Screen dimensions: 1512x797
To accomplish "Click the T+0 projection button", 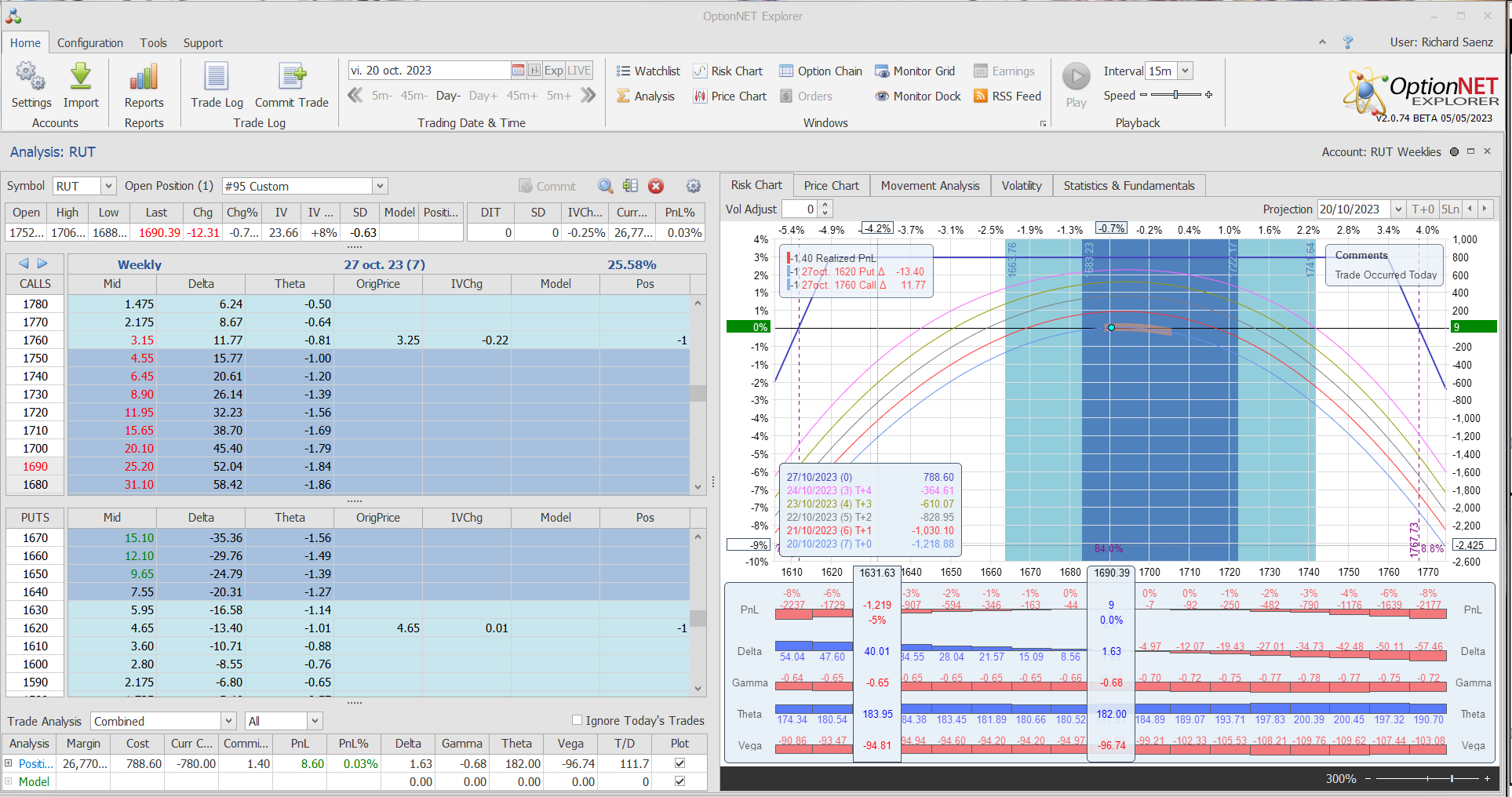I will point(1422,209).
